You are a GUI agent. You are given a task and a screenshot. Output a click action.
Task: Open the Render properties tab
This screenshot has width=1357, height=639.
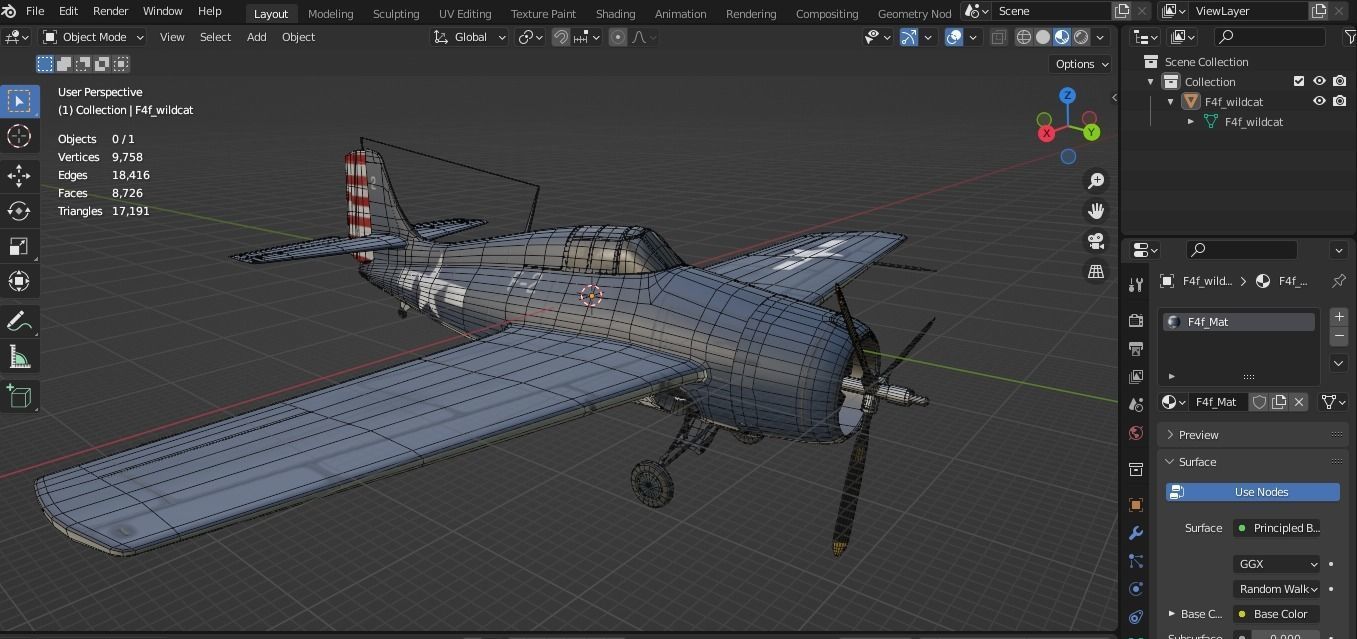click(x=1135, y=320)
